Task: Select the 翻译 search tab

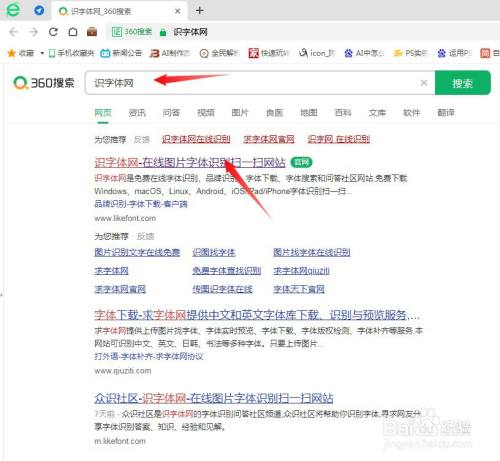Action: click(446, 113)
